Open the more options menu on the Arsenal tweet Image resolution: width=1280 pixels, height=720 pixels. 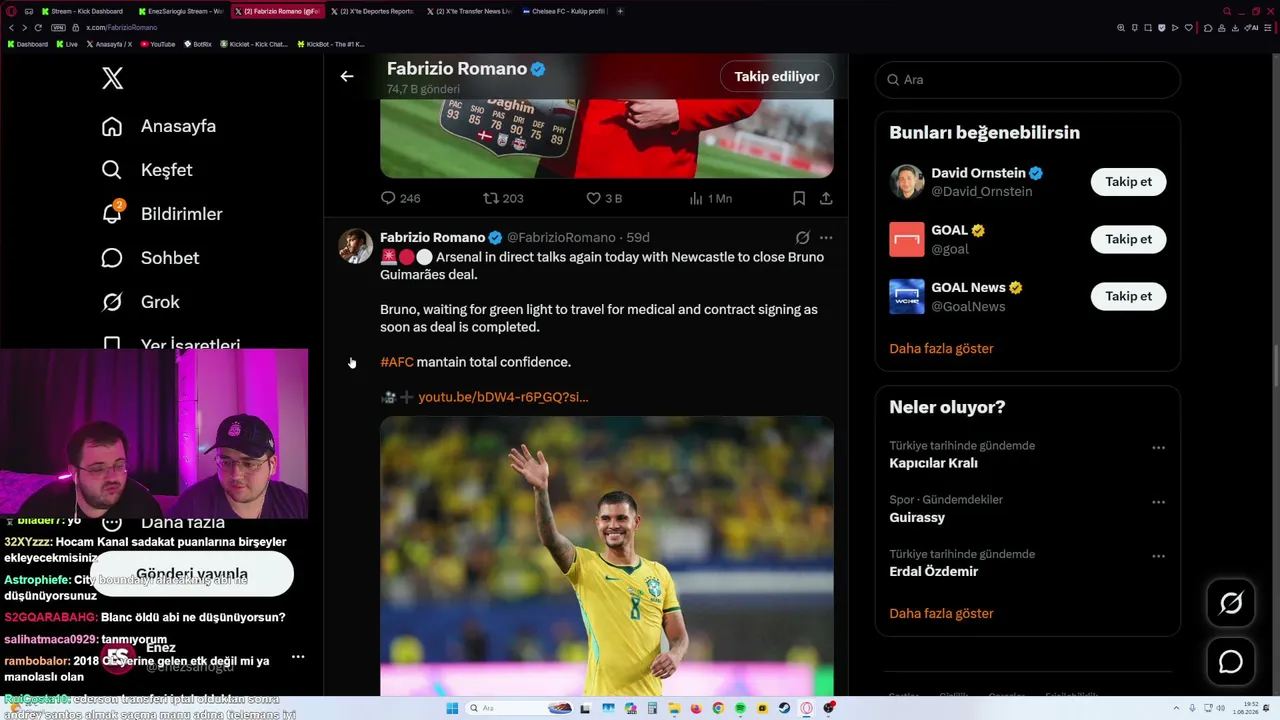826,238
